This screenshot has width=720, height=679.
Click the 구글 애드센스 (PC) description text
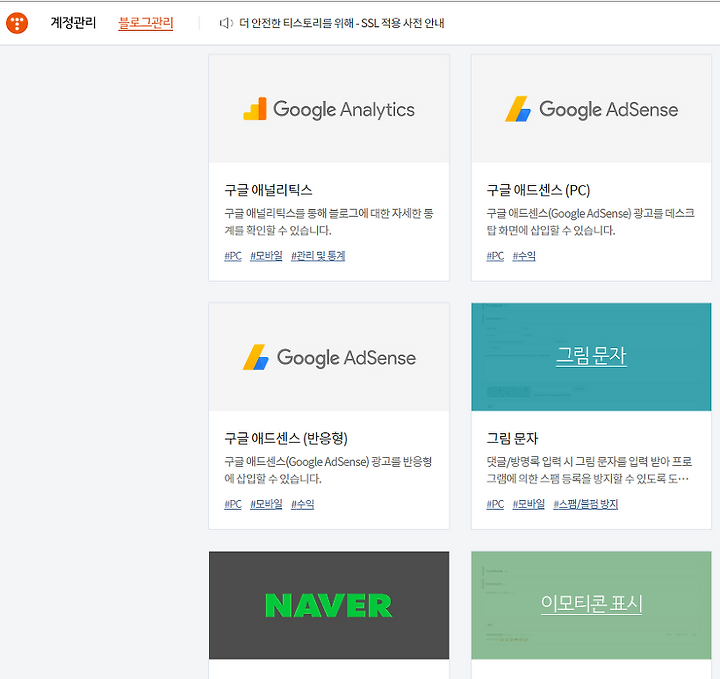click(x=591, y=222)
